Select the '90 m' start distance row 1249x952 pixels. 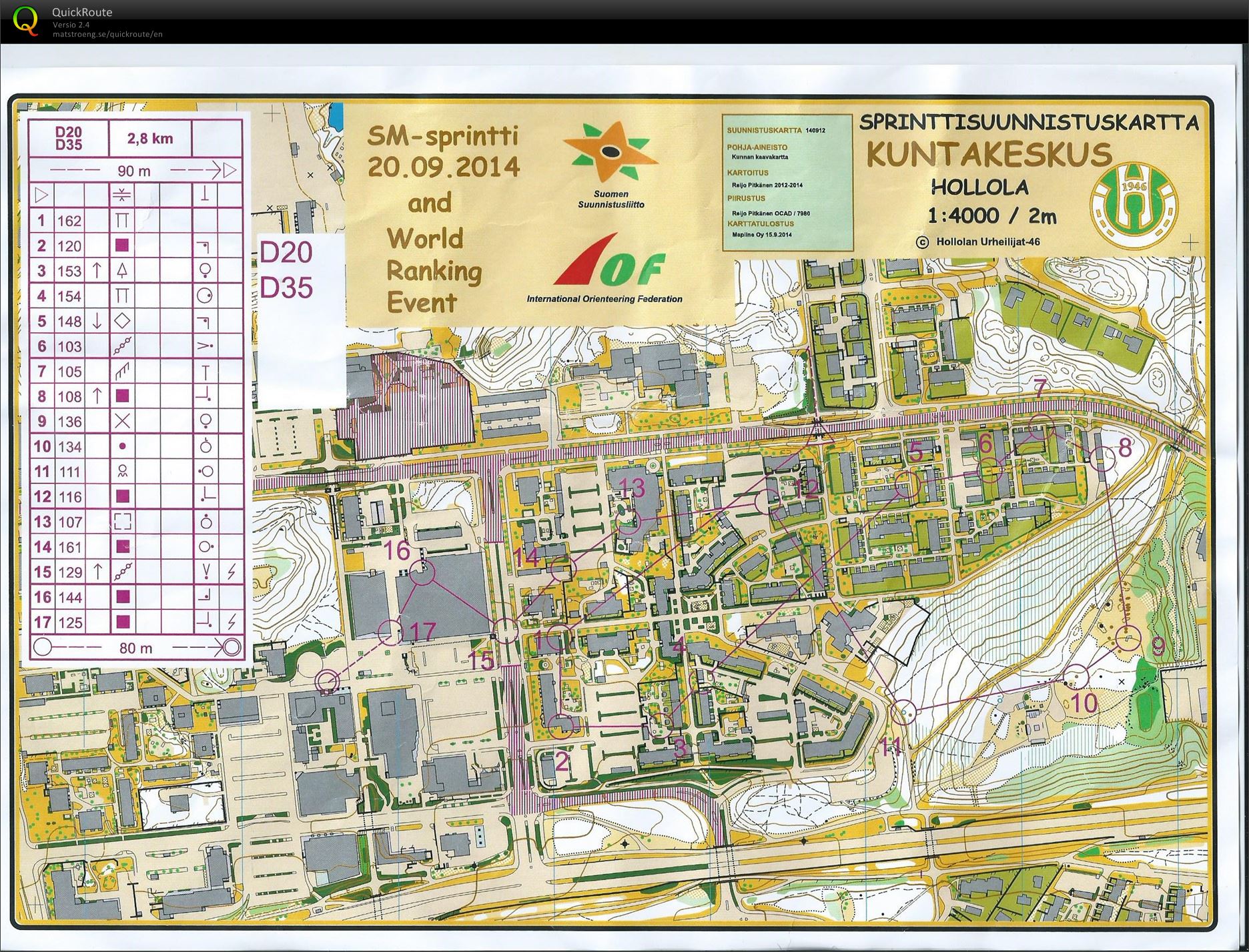135,171
